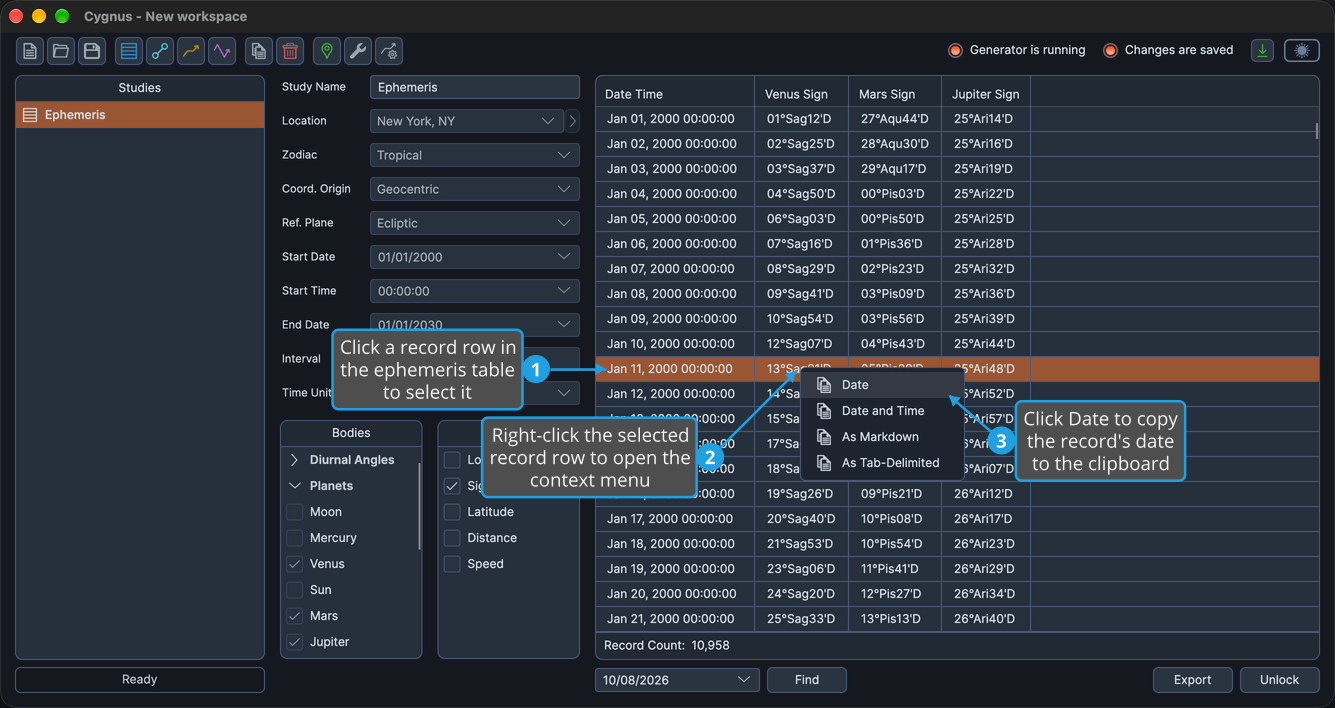
Task: Enable the Latitude checkbox
Action: tap(452, 512)
